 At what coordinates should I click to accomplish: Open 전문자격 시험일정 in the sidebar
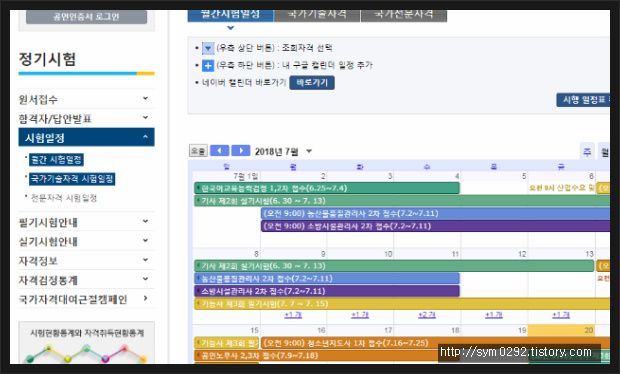(64, 198)
